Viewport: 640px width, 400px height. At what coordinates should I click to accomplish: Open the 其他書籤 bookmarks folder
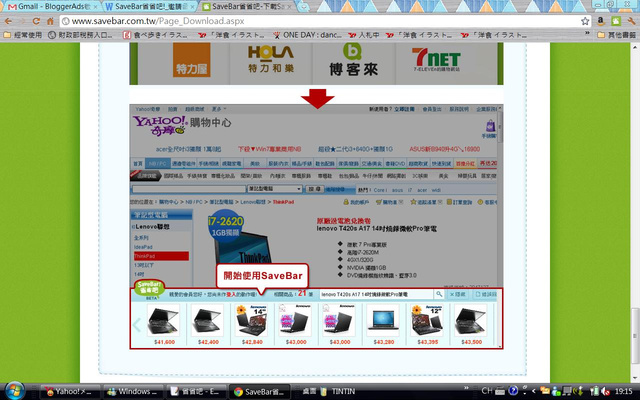point(616,35)
